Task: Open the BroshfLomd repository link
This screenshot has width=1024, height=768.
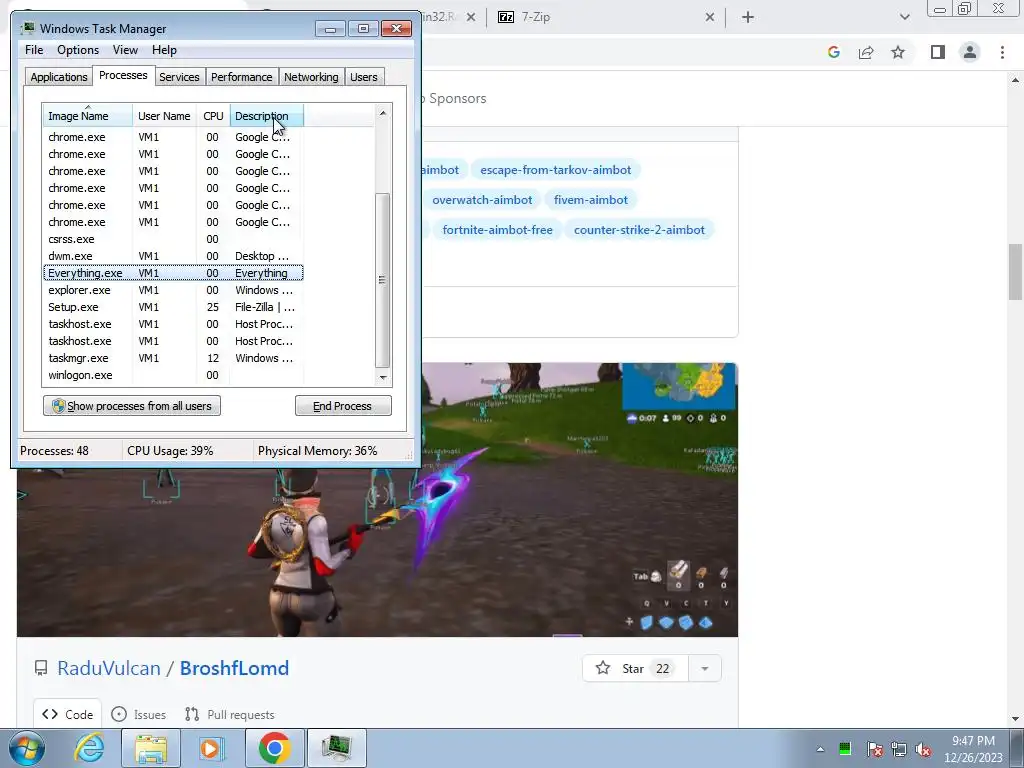Action: point(234,668)
